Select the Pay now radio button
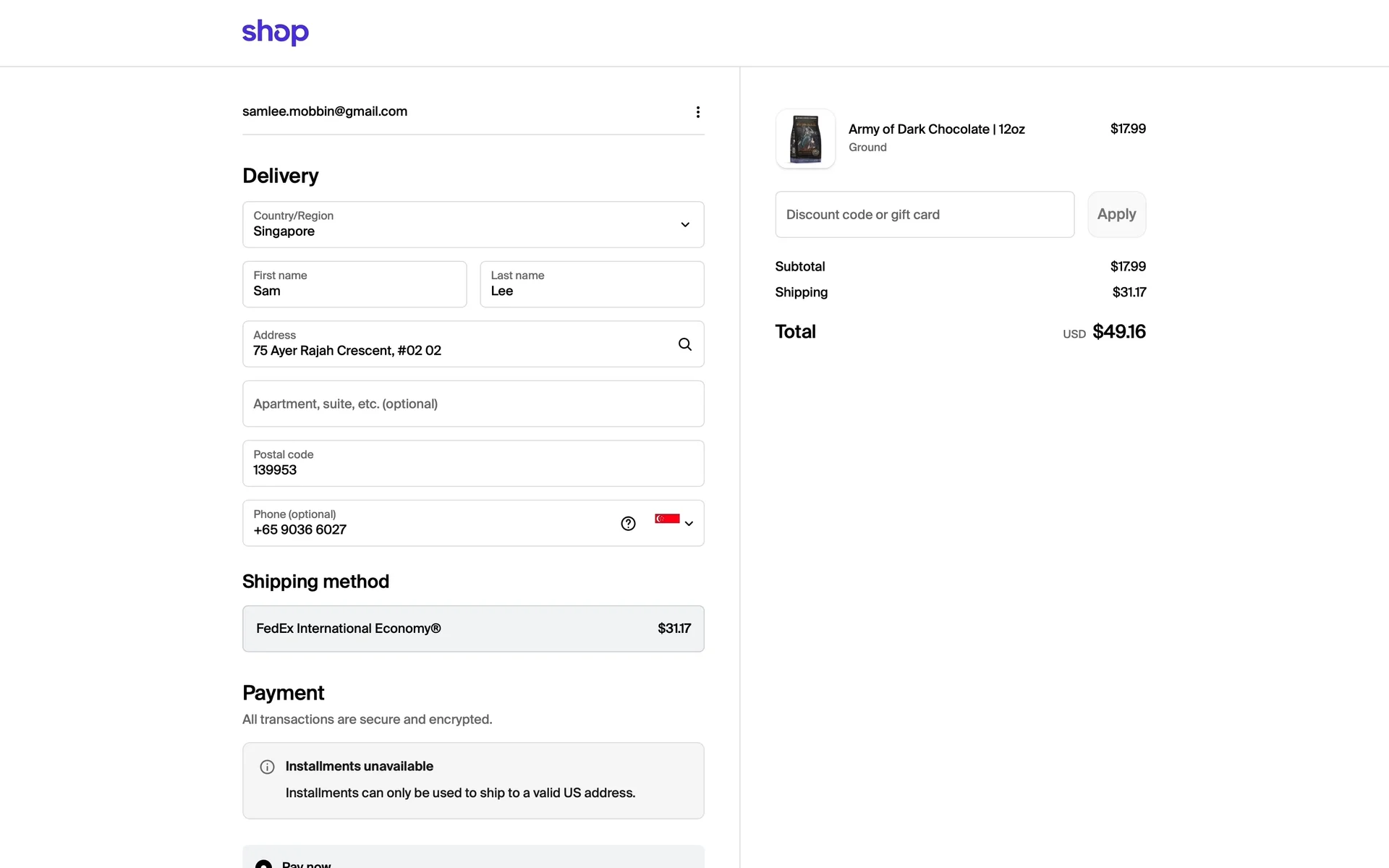The height and width of the screenshot is (868, 1389). tap(264, 864)
